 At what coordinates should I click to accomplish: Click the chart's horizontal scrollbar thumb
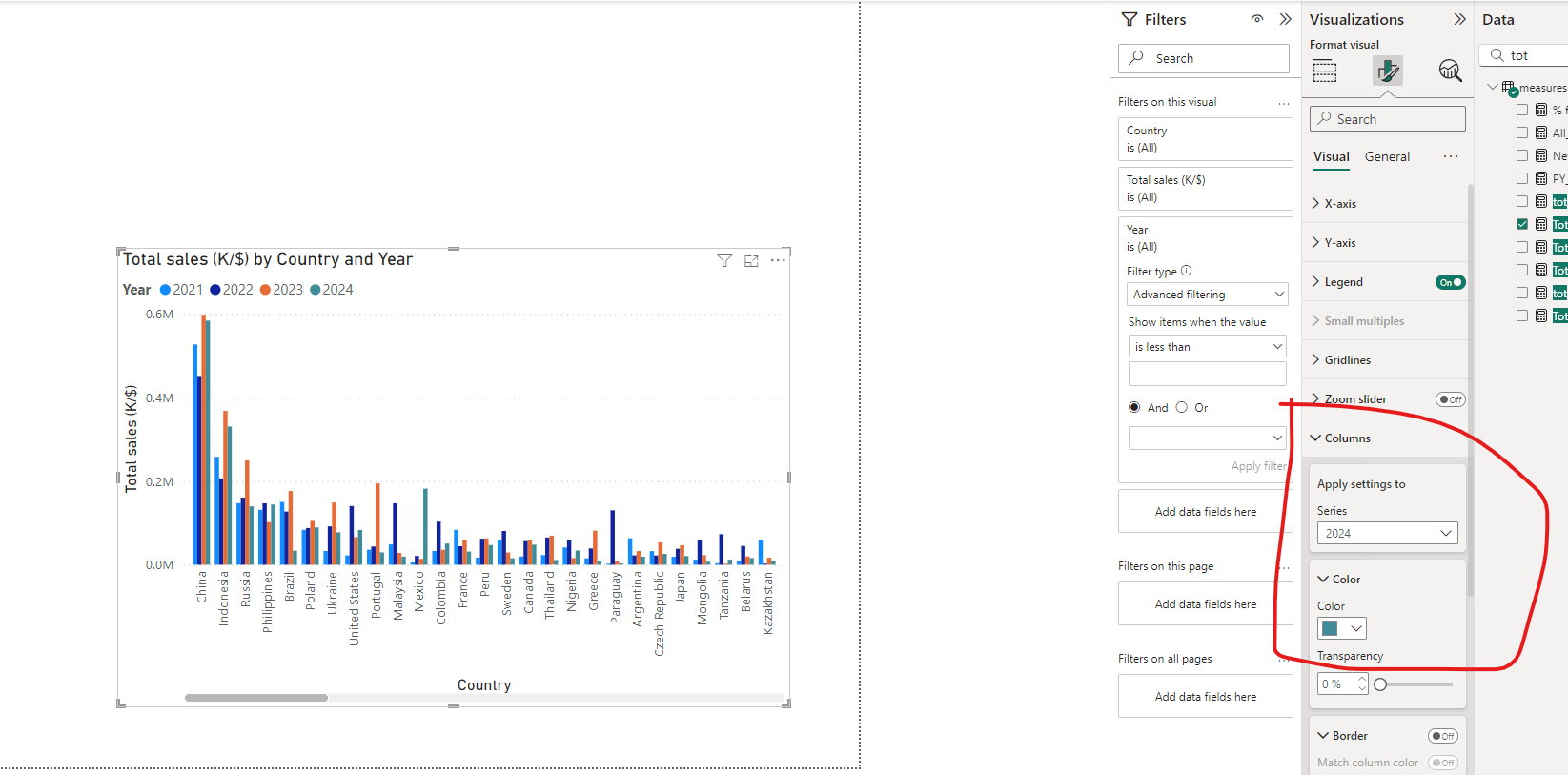(x=256, y=698)
